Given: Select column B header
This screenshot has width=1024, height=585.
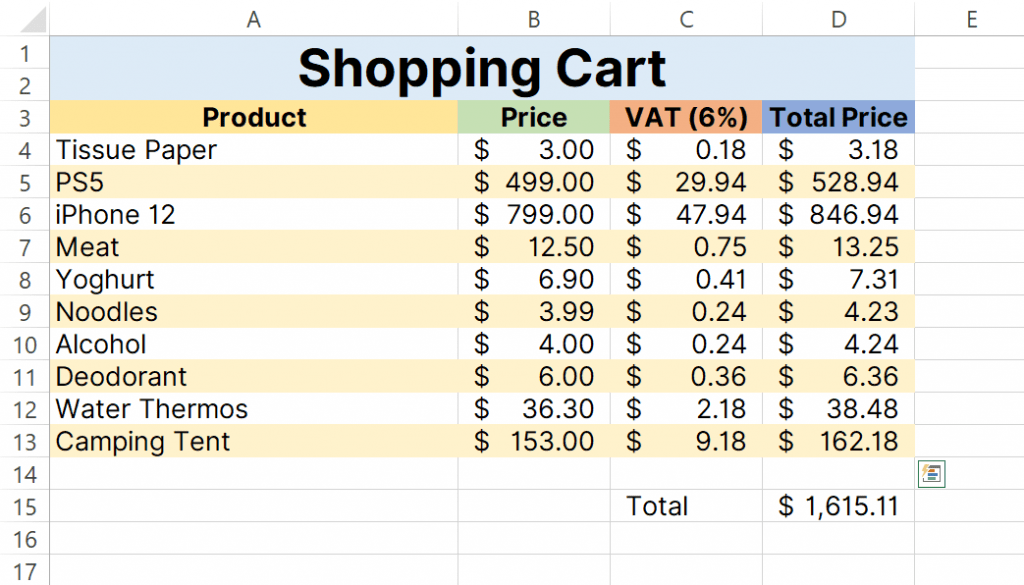Looking at the screenshot, I should (x=534, y=19).
